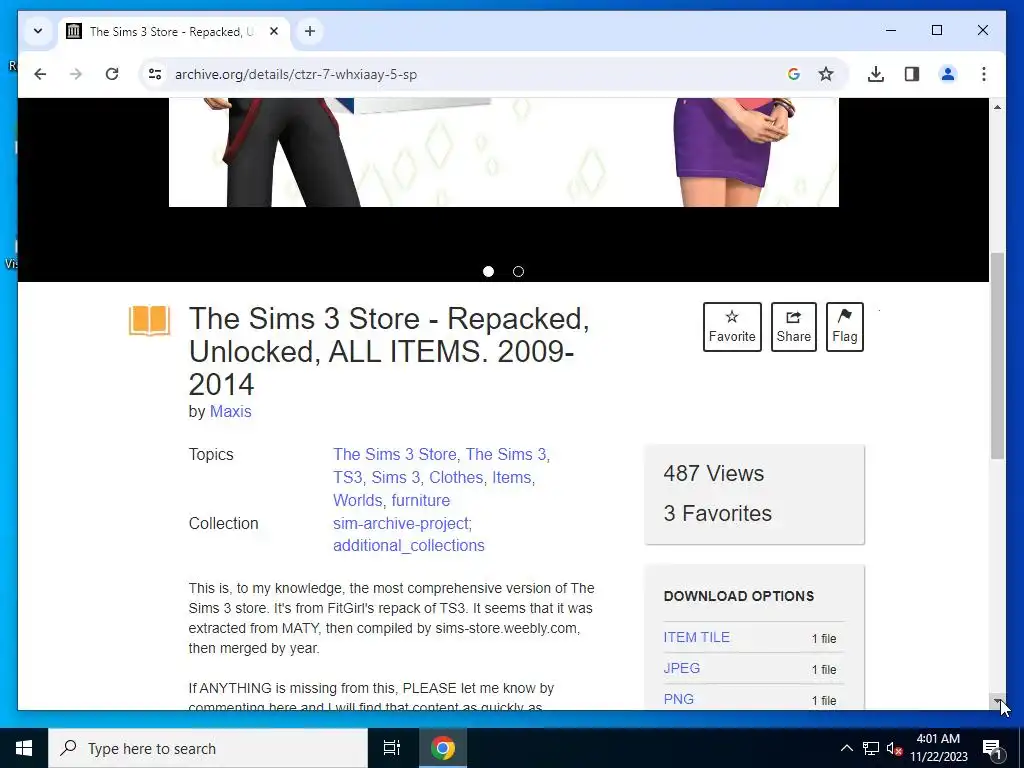Click the address bar URL
The height and width of the screenshot is (768, 1024).
point(296,74)
